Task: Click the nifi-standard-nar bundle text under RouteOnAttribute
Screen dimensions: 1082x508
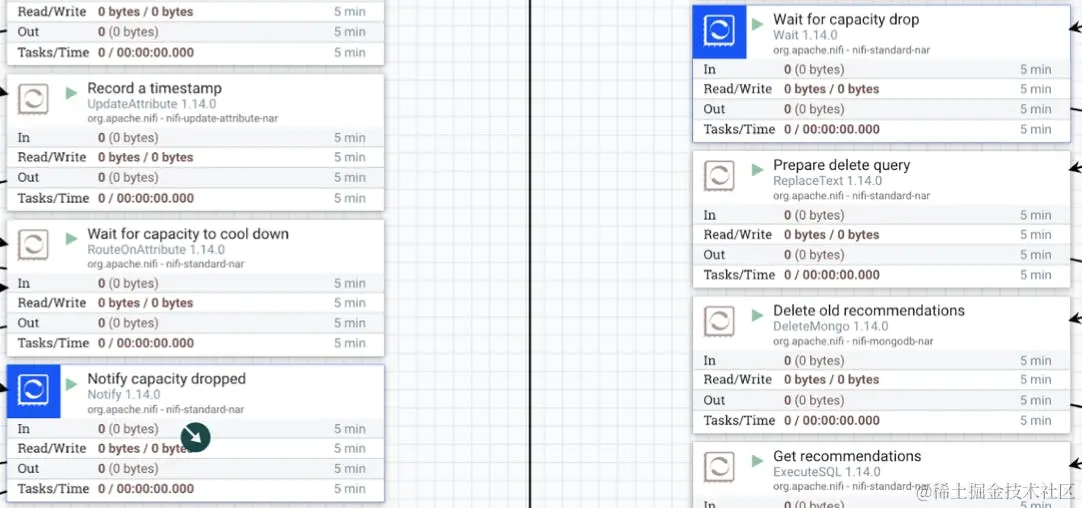Action: [x=166, y=264]
